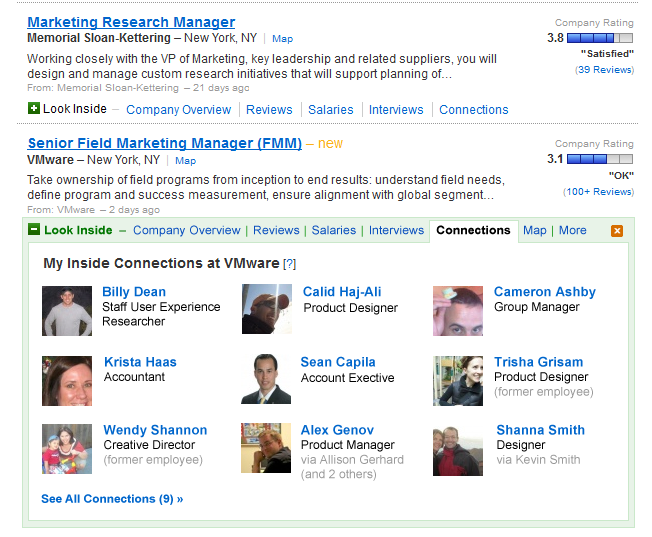Screen dimensions: 652x537
Task: Open the 100+ Reviews link for VMware
Action: tap(599, 192)
